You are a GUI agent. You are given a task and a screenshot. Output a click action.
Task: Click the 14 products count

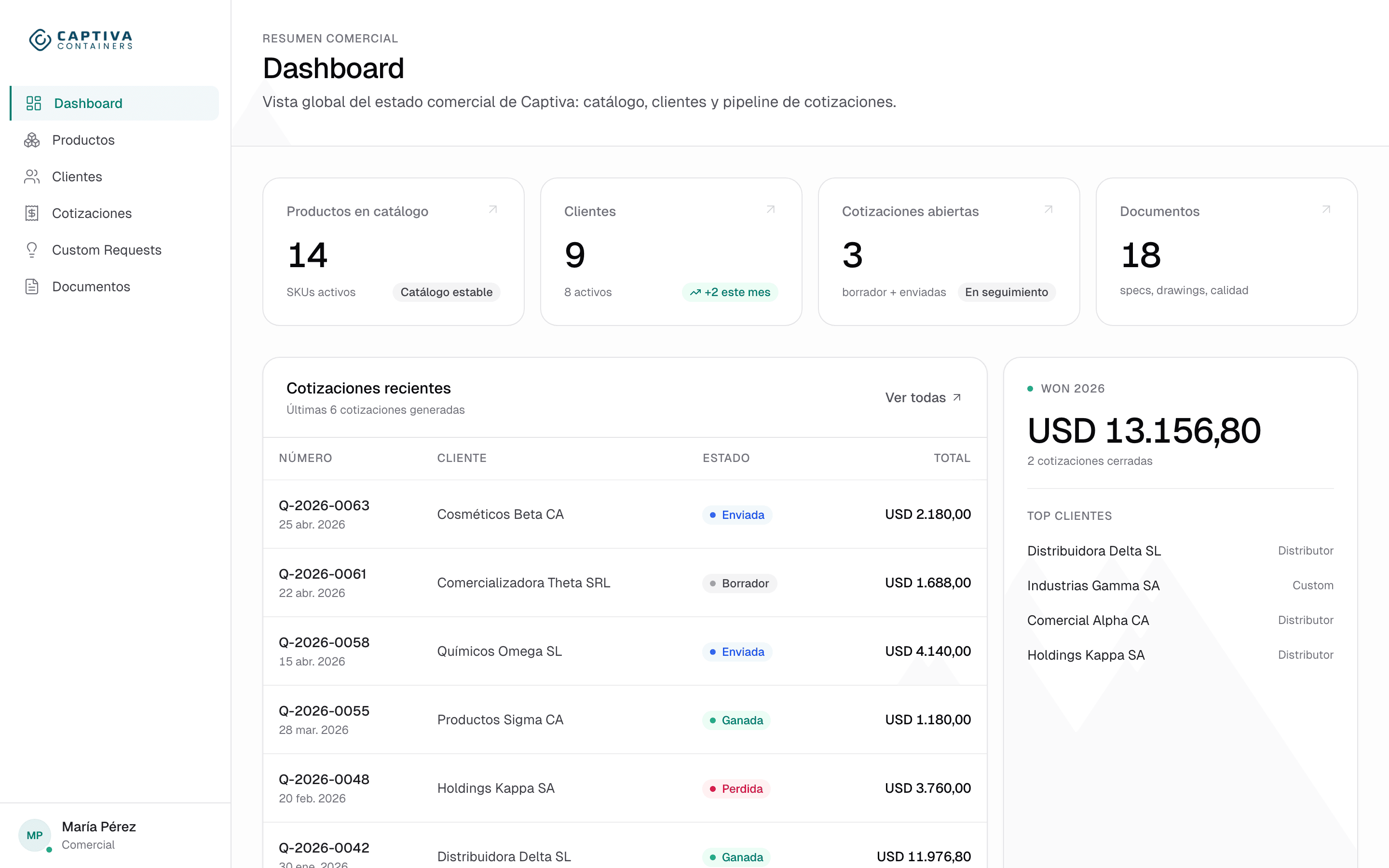coord(308,256)
